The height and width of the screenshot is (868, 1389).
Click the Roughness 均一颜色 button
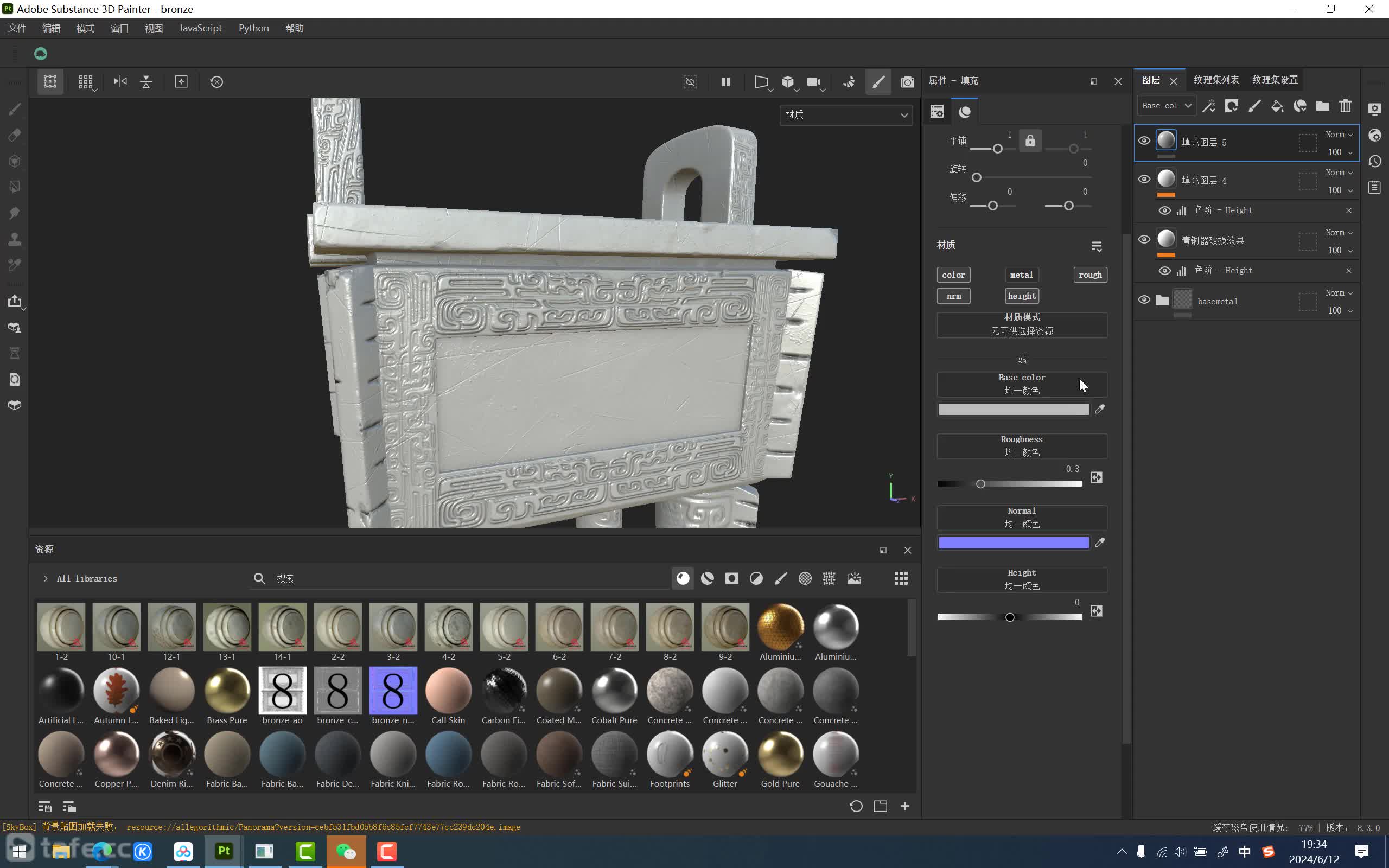[1022, 446]
